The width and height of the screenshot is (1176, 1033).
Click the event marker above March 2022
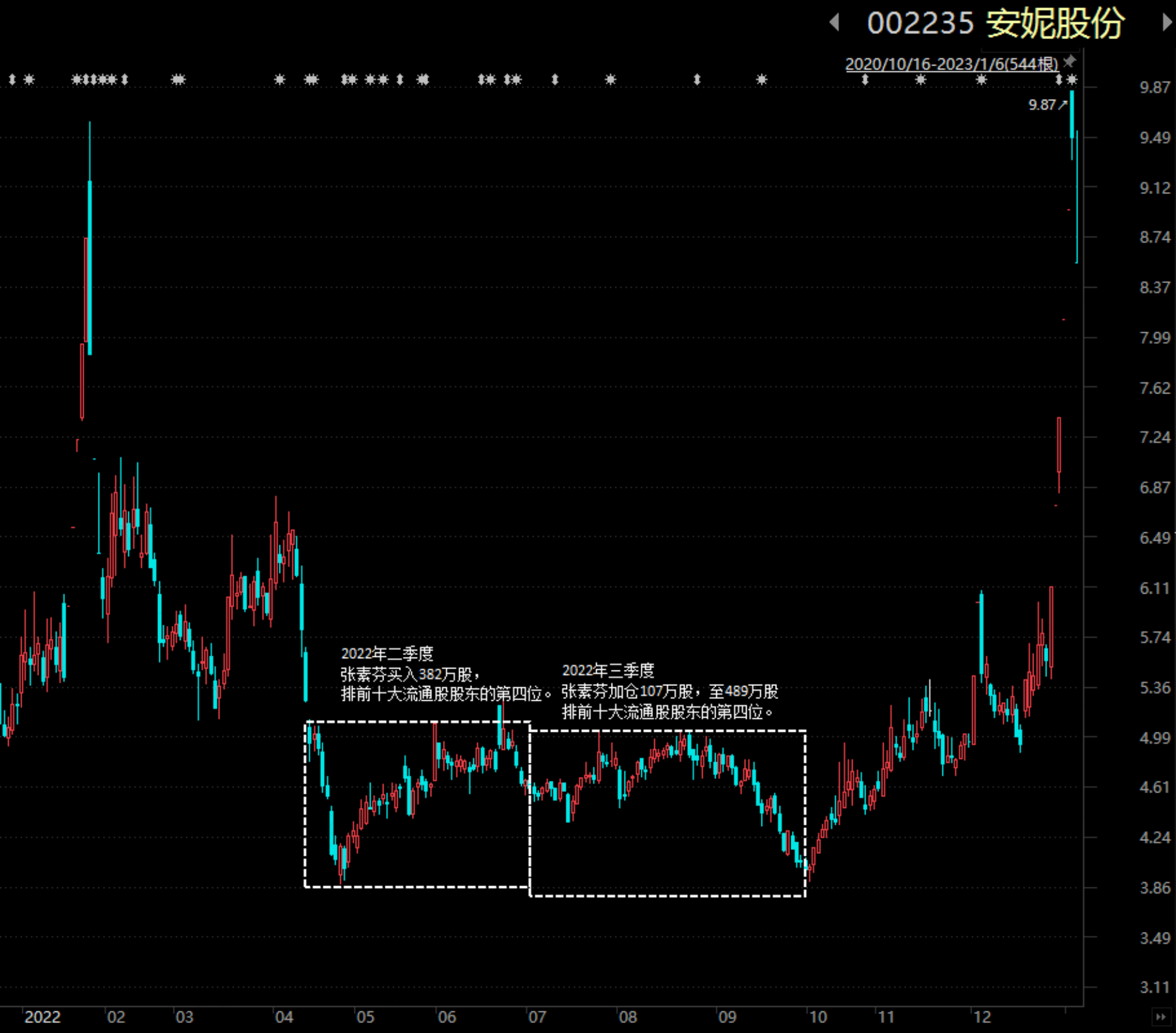178,79
